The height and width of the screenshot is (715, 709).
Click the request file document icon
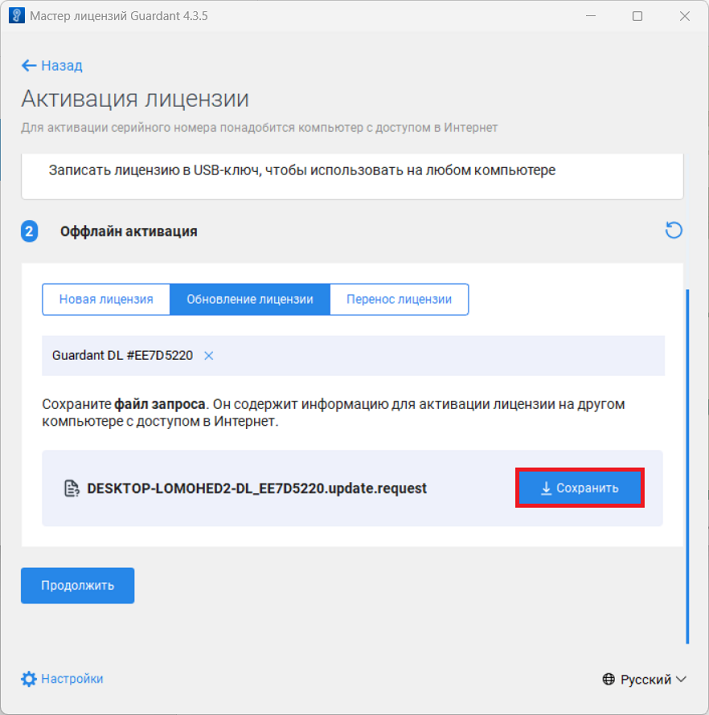(x=71, y=489)
